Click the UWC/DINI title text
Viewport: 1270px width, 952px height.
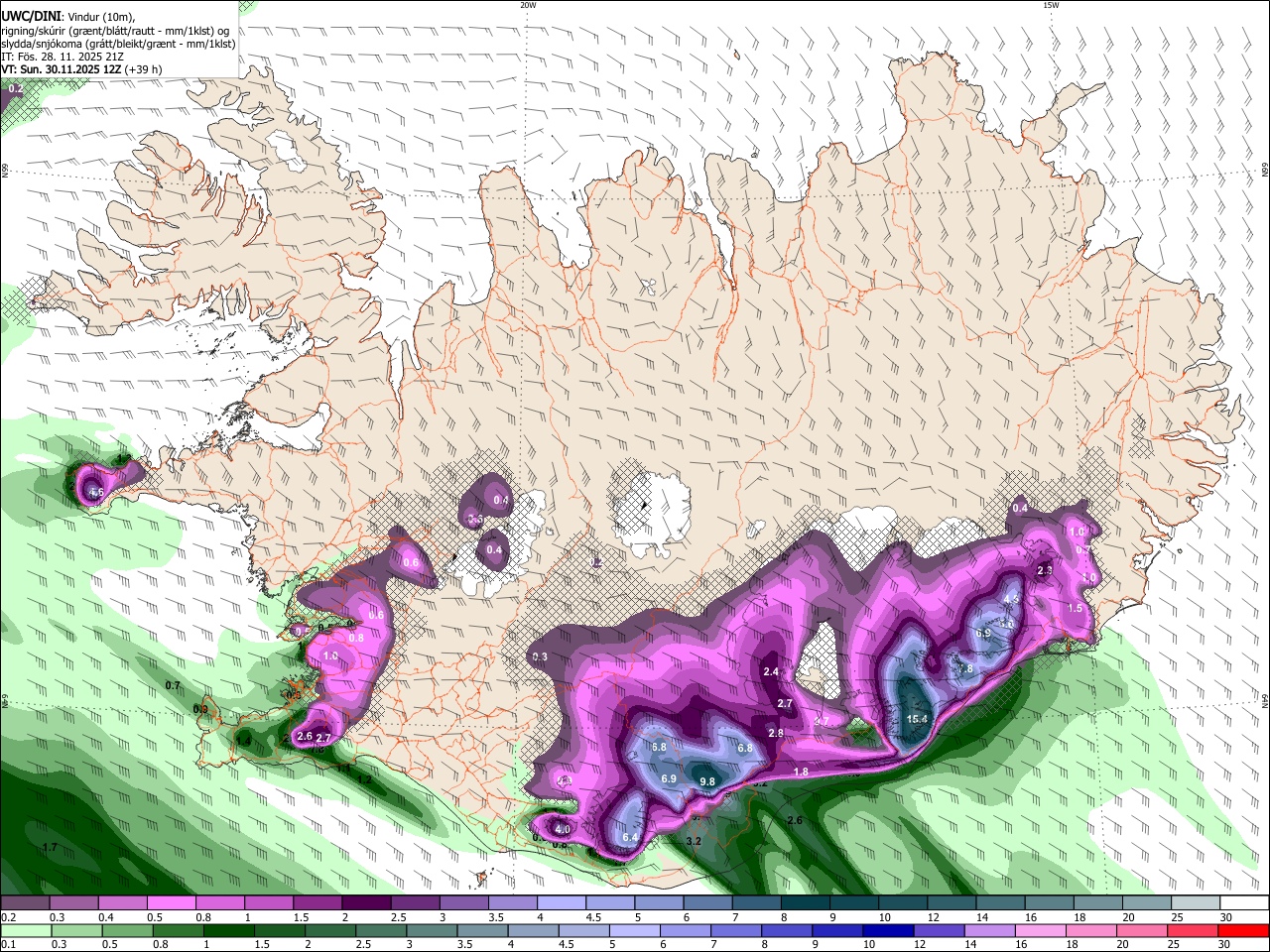(32, 17)
